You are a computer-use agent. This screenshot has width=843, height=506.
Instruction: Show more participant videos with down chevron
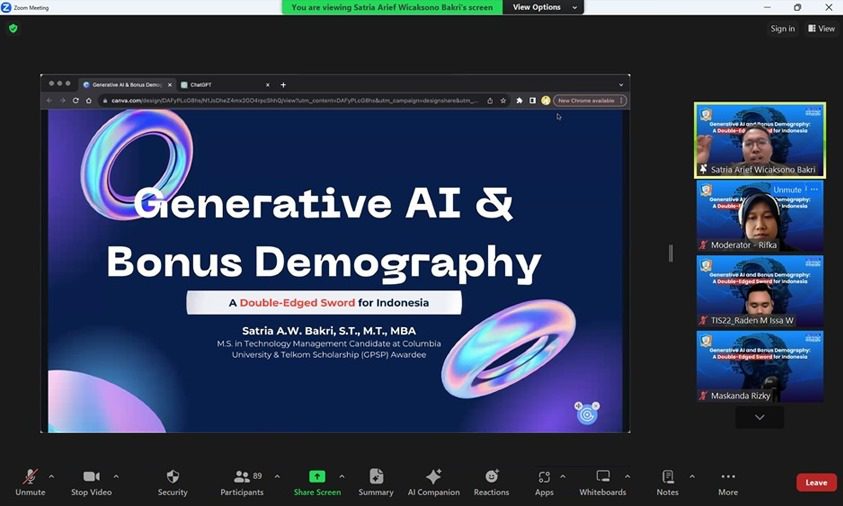(760, 417)
